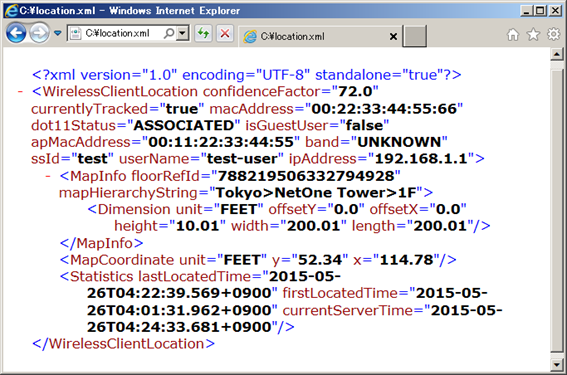Image resolution: width=567 pixels, height=375 pixels.
Task: Open a new tab with the blank tab button
Action: point(414,36)
